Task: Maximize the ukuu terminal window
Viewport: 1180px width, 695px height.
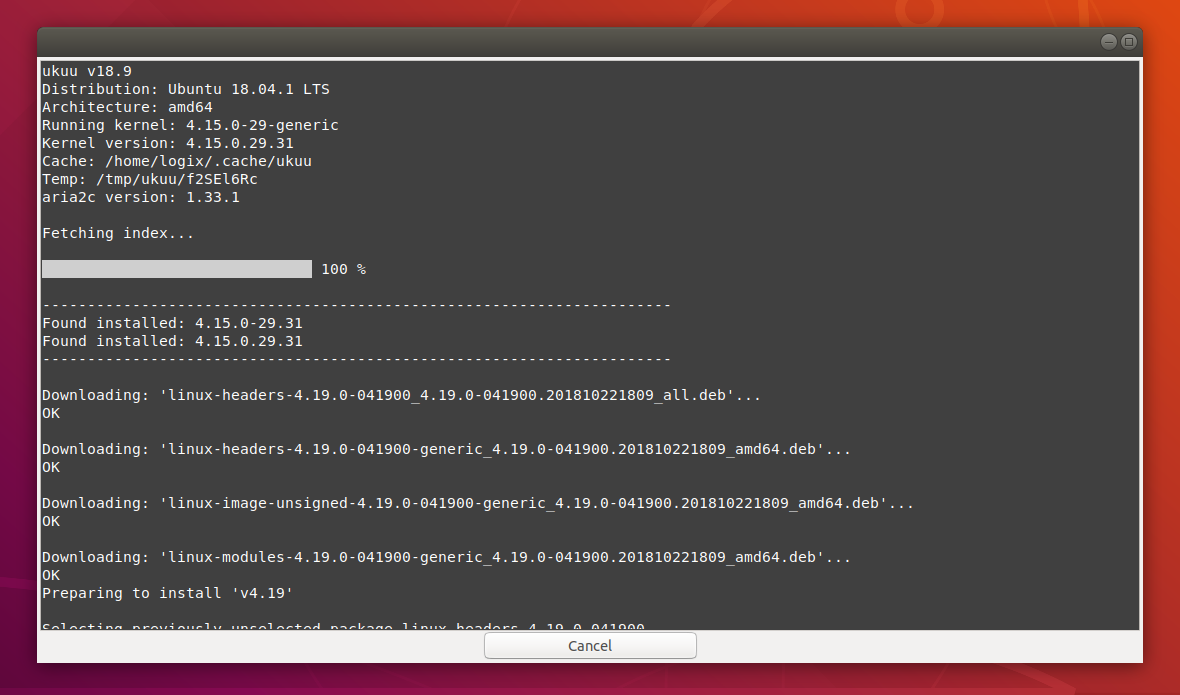Action: coord(1129,41)
